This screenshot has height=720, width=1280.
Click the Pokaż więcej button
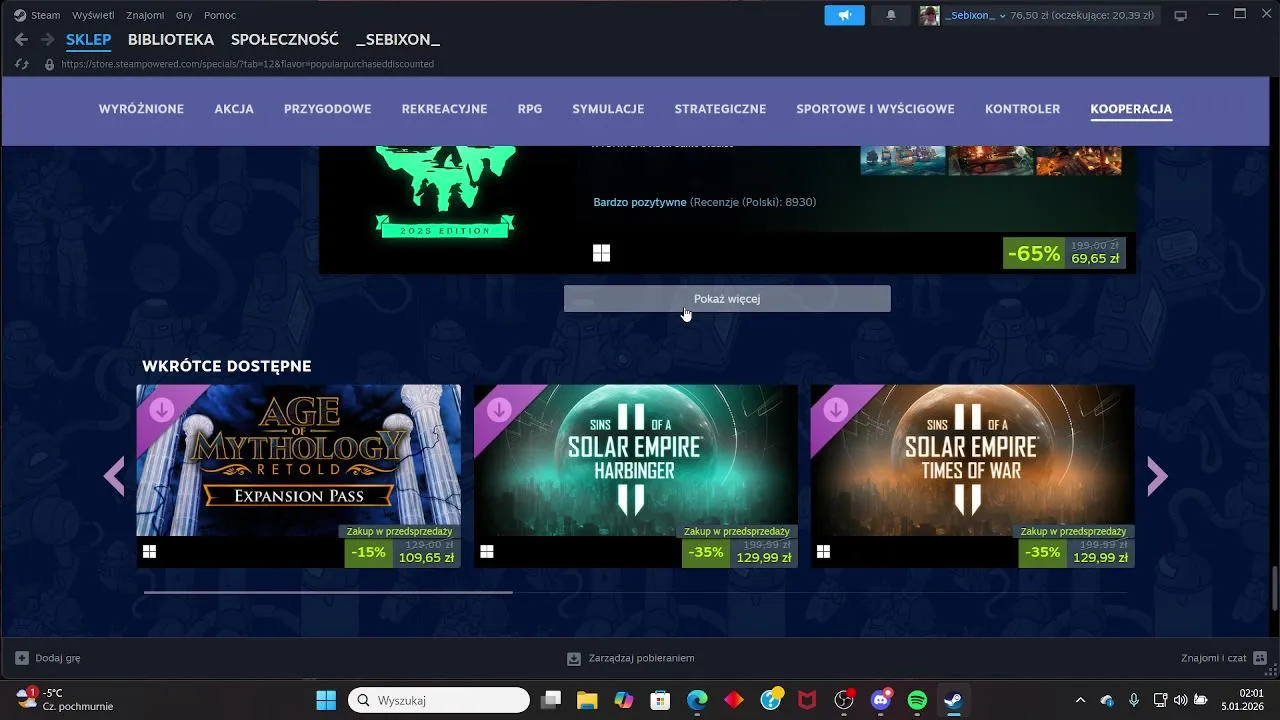(727, 298)
